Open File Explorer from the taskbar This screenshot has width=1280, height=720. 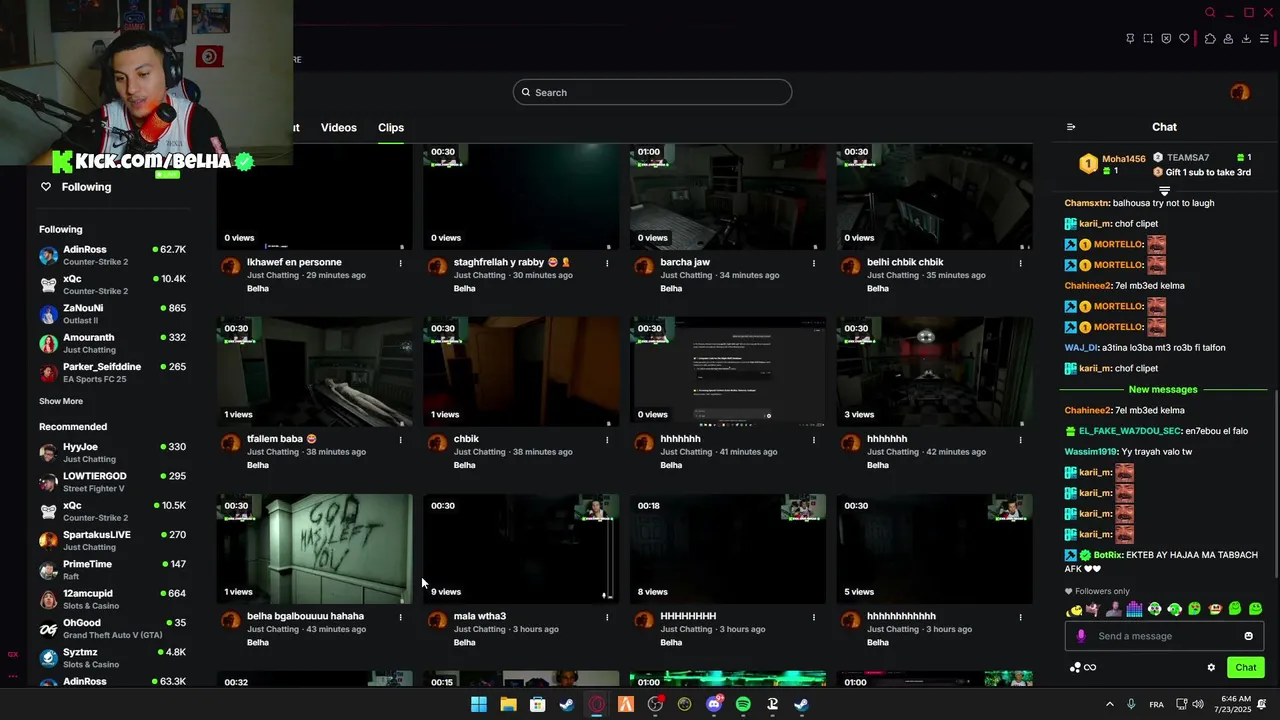508,704
